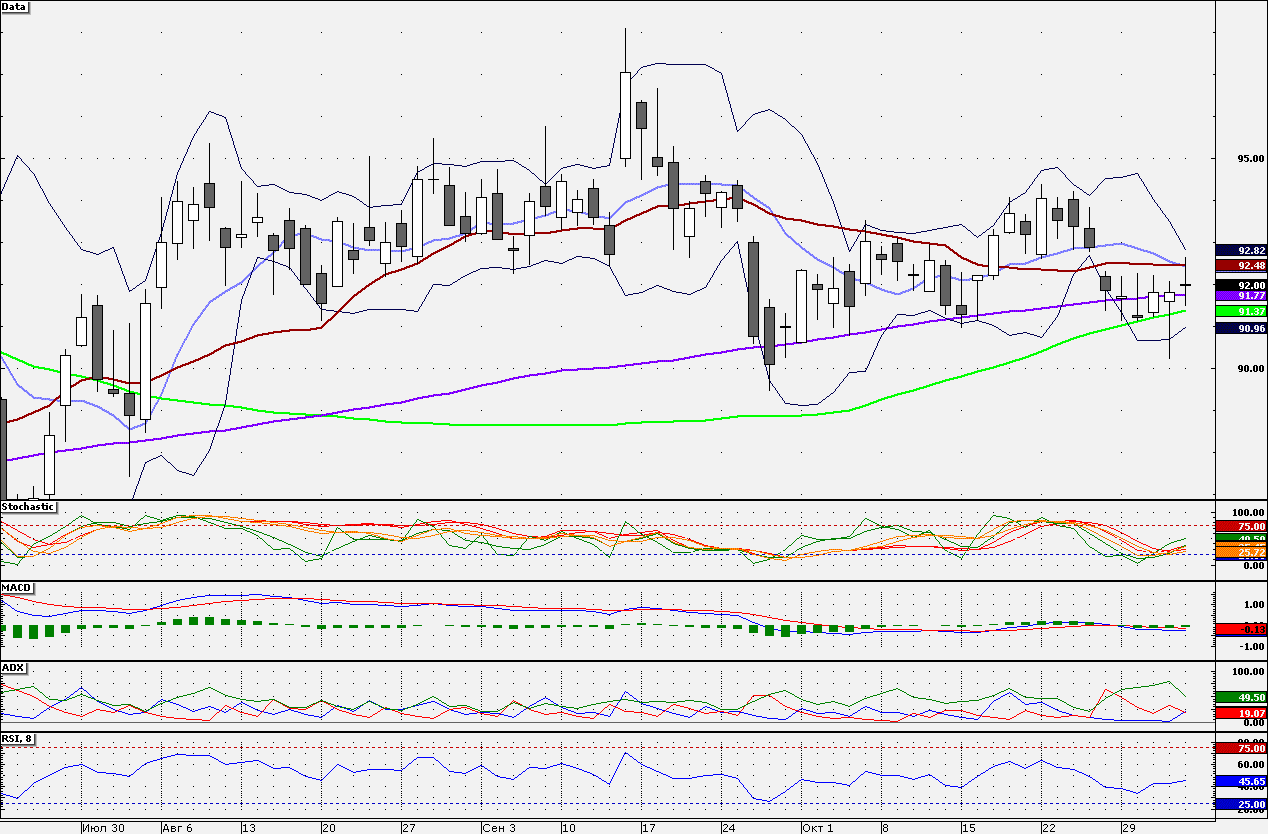
Task: Click the Июл 30 date label
Action: (x=104, y=828)
